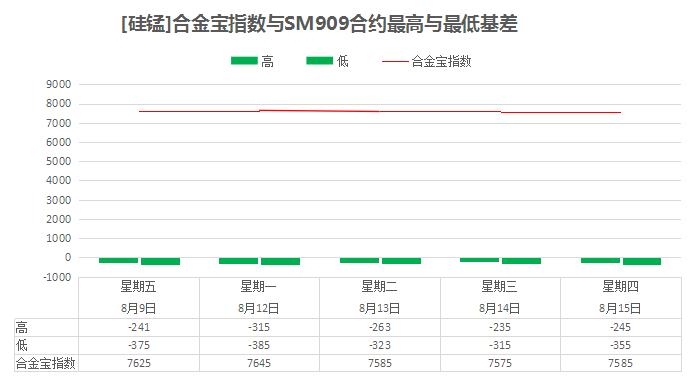Click the date 8月12日
Screen dimensions: 696x386
[258, 308]
